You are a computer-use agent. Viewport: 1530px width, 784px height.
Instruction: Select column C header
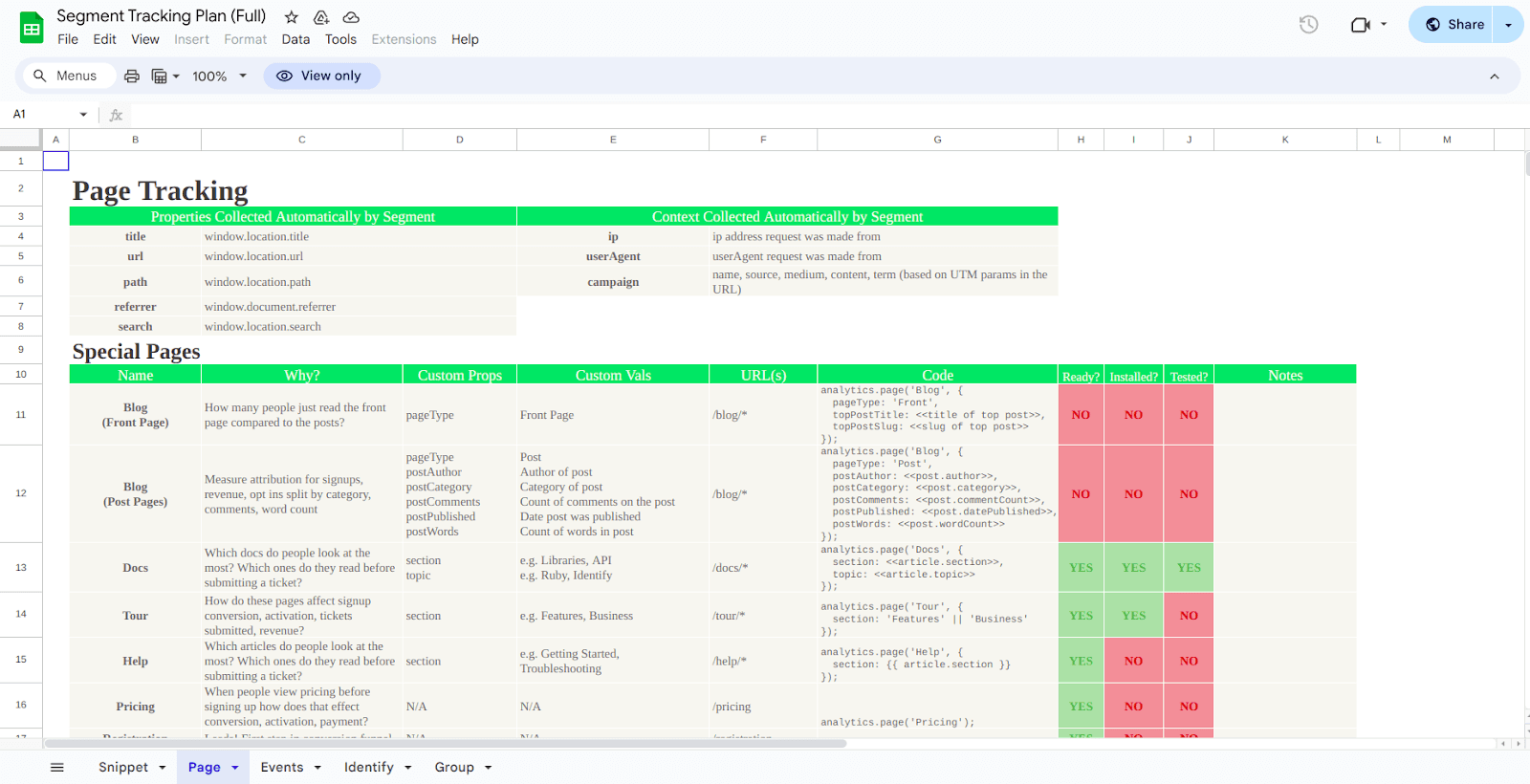point(302,140)
